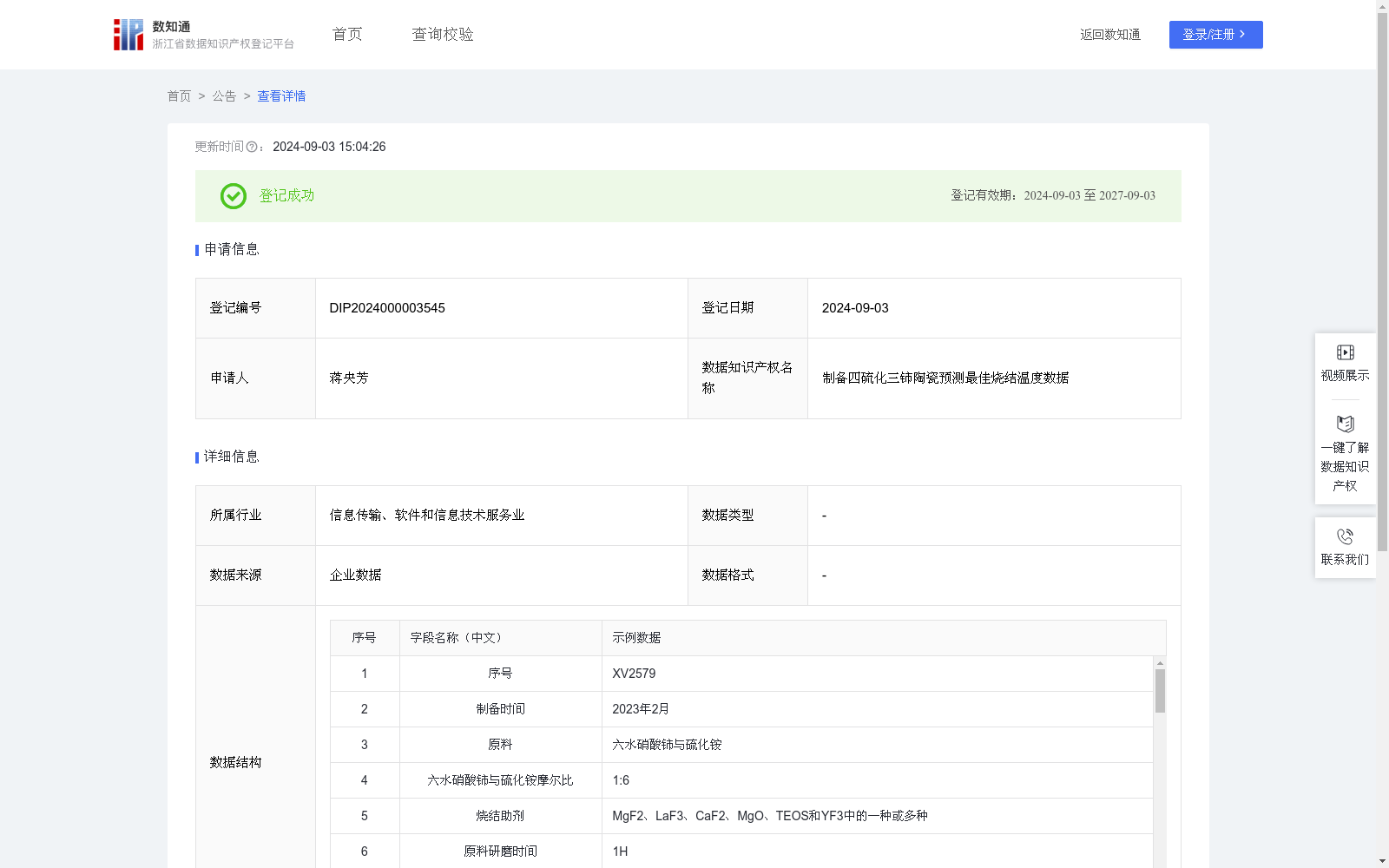Click the 详细信息 section heading
Image resolution: width=1389 pixels, height=868 pixels.
tap(231, 457)
